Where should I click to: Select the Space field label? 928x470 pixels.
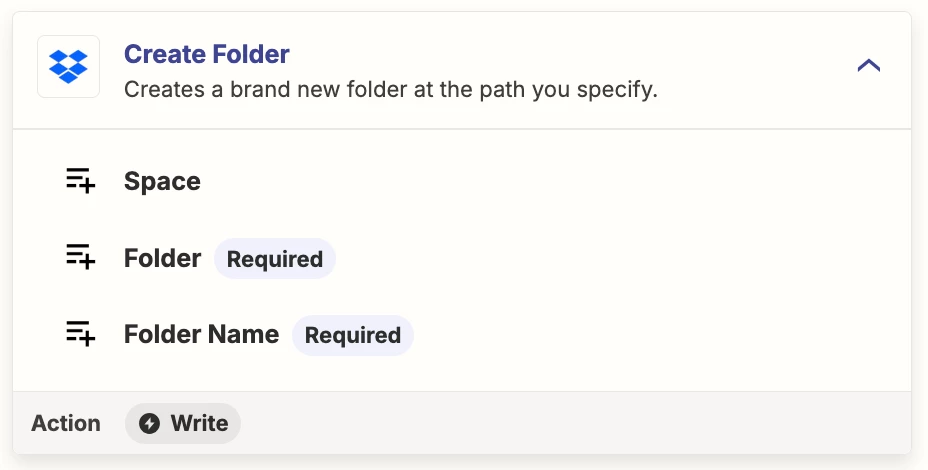[162, 181]
